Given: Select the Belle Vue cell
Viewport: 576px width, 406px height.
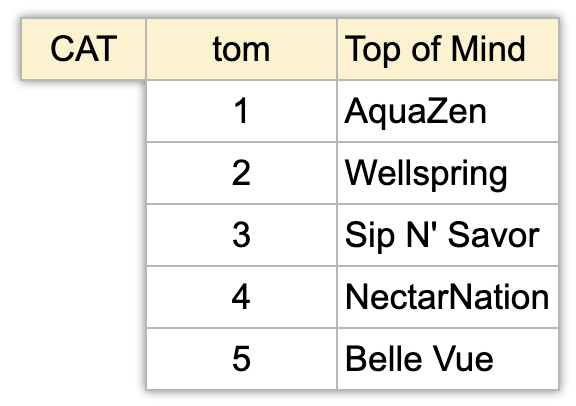Looking at the screenshot, I should (x=448, y=359).
